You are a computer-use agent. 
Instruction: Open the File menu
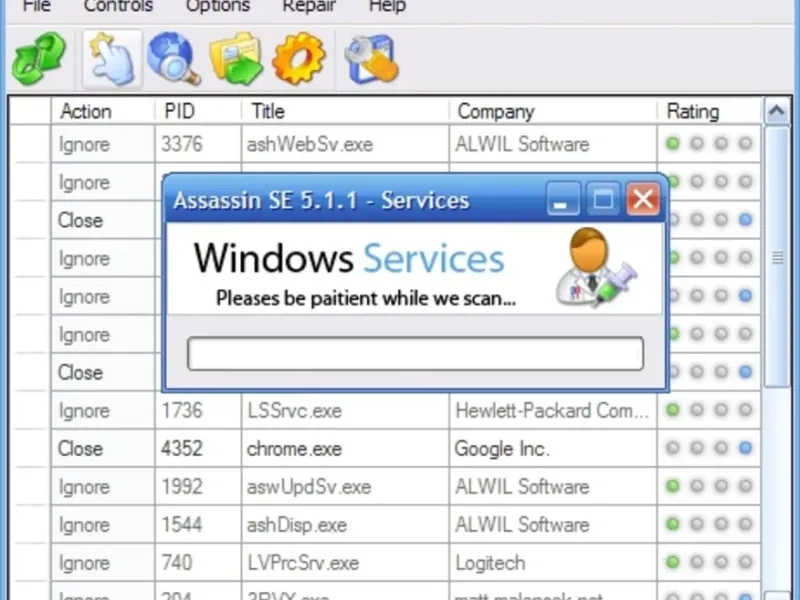[x=37, y=6]
